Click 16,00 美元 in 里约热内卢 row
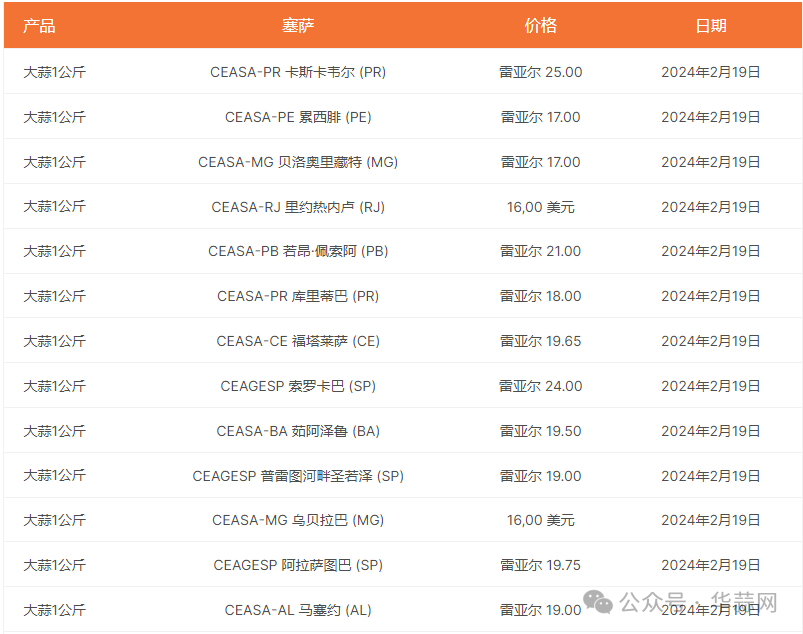This screenshot has height=634, width=803. [540, 207]
